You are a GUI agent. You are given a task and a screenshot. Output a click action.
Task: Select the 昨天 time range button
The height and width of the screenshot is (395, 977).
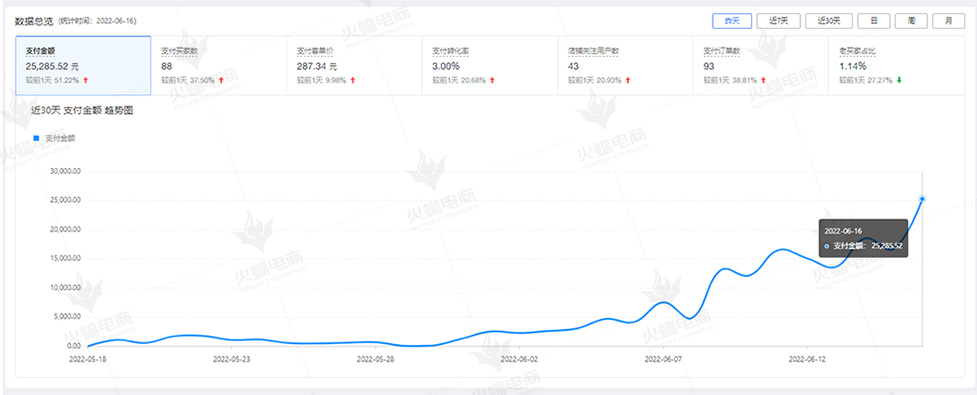(732, 21)
